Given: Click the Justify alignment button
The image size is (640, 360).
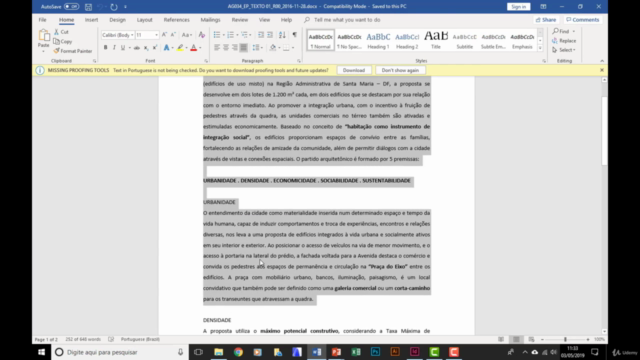Looking at the screenshot, I should point(244,48).
